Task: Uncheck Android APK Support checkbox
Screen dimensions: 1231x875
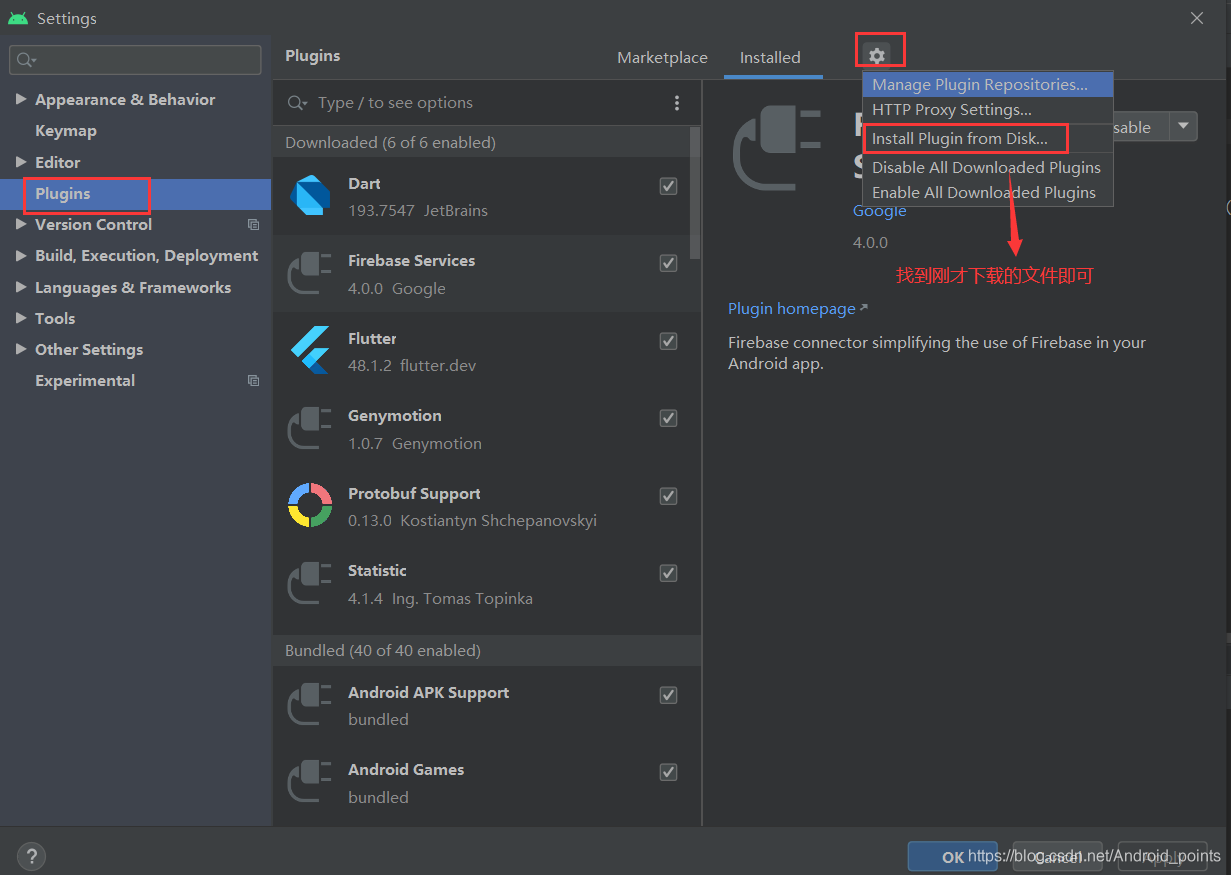Action: coord(668,695)
